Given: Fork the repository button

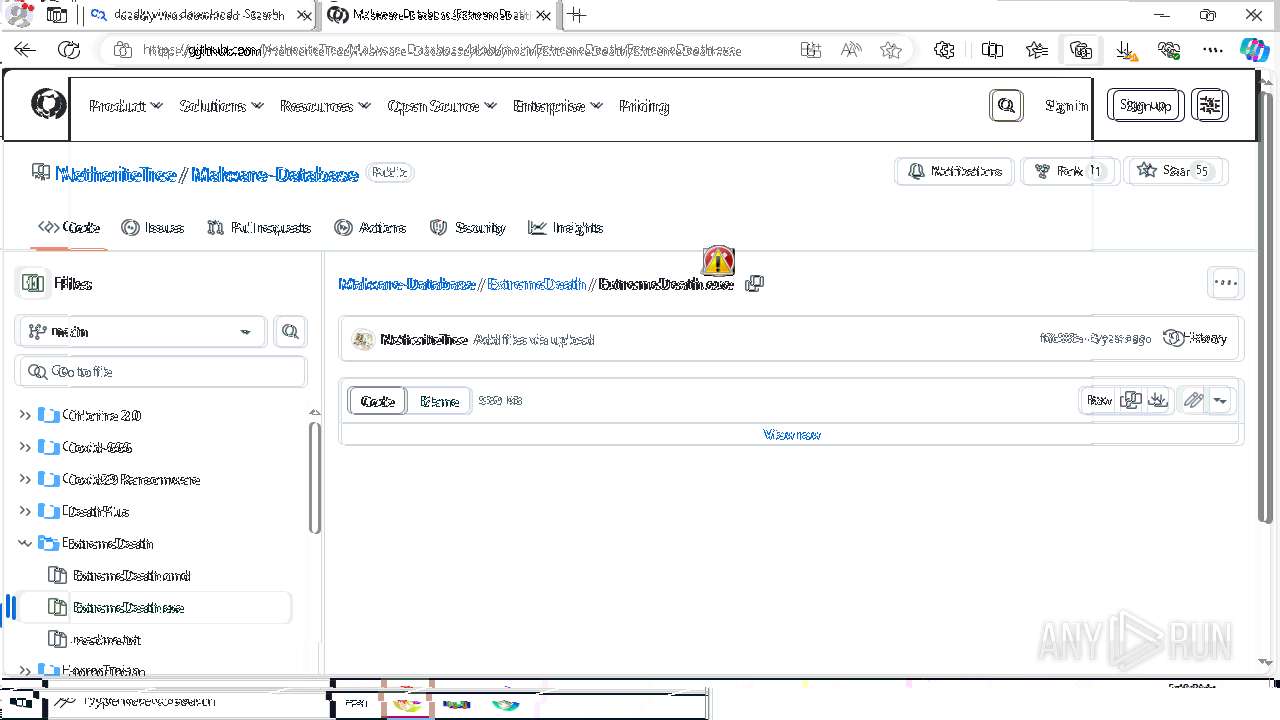Looking at the screenshot, I should [1070, 171].
